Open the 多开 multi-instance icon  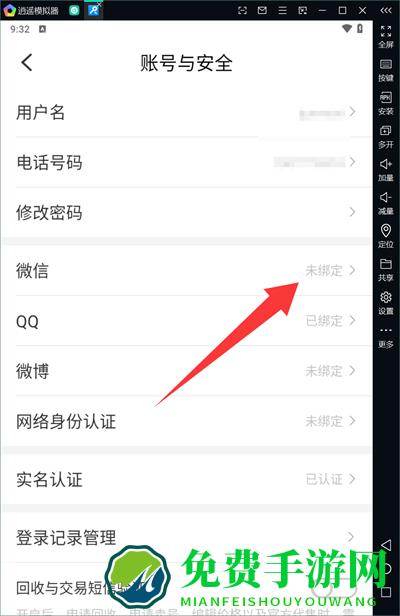385,131
